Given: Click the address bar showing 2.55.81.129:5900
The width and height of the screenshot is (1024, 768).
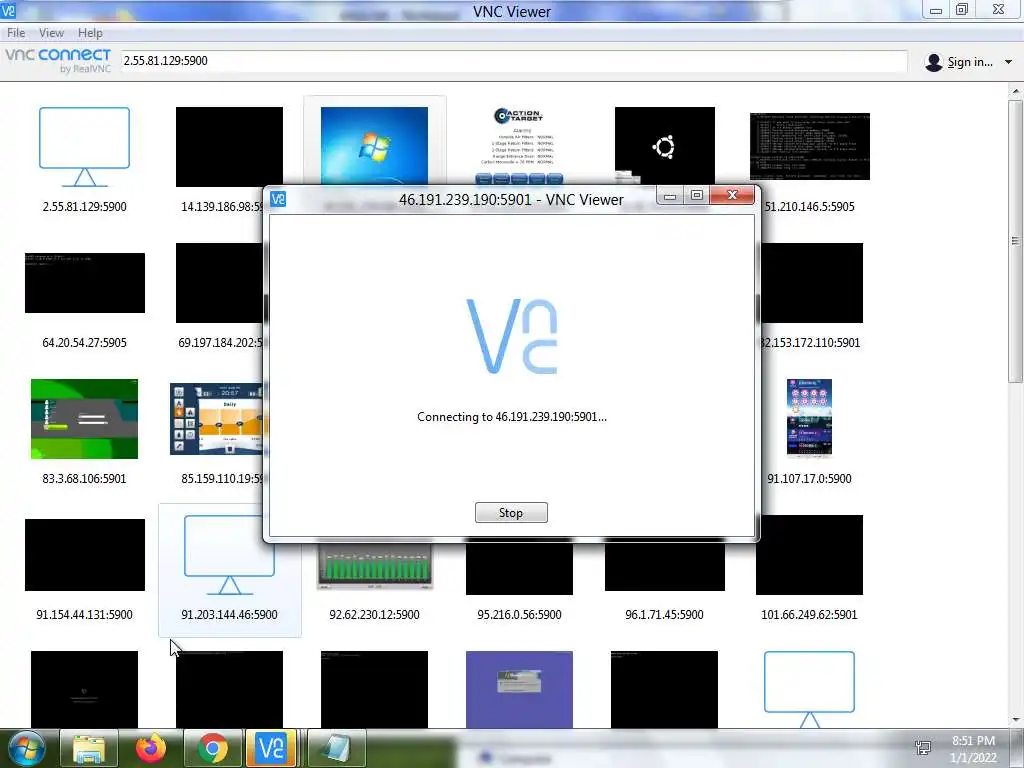Looking at the screenshot, I should (x=513, y=61).
